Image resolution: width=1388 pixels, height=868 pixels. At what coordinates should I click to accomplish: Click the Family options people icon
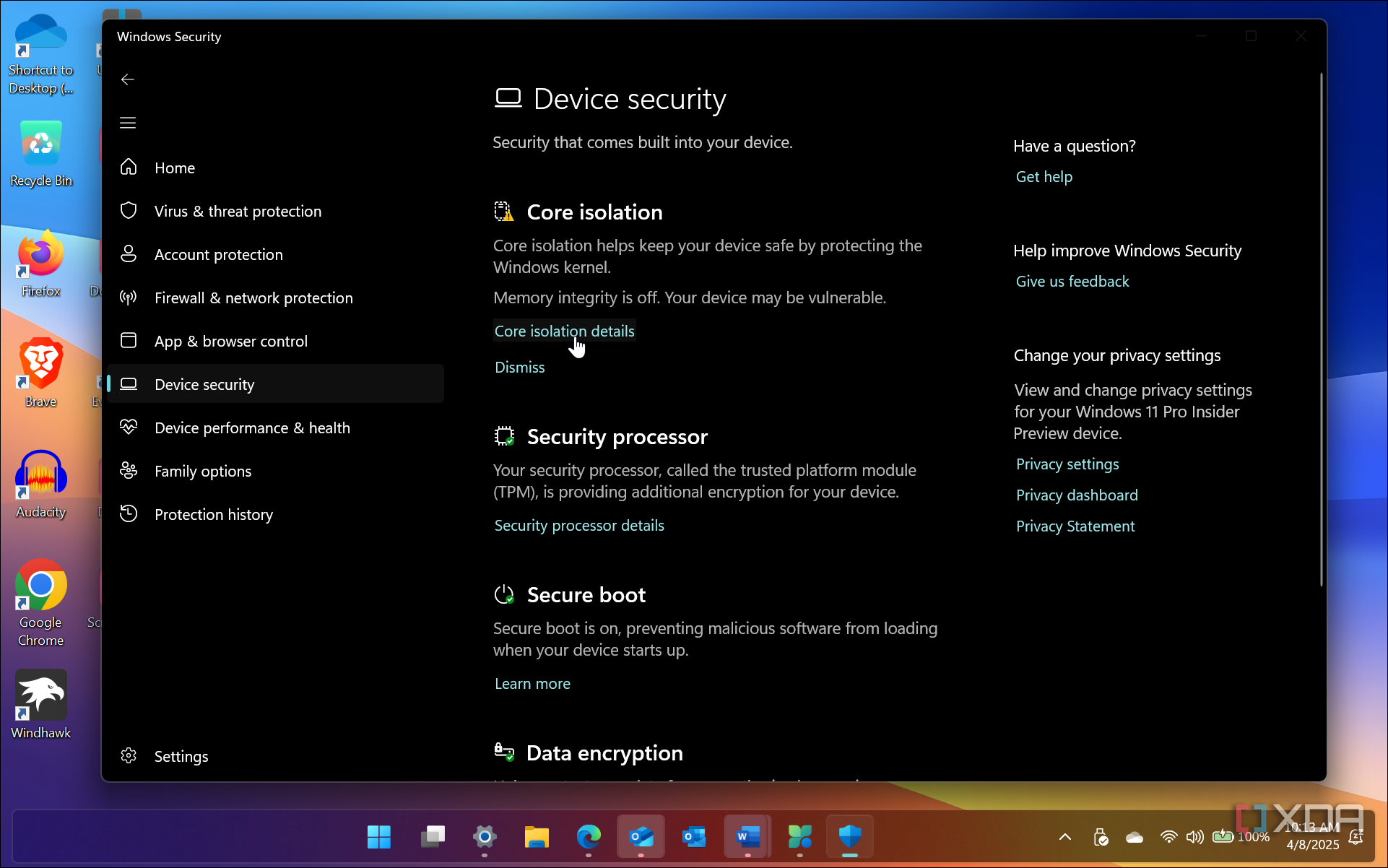129,471
